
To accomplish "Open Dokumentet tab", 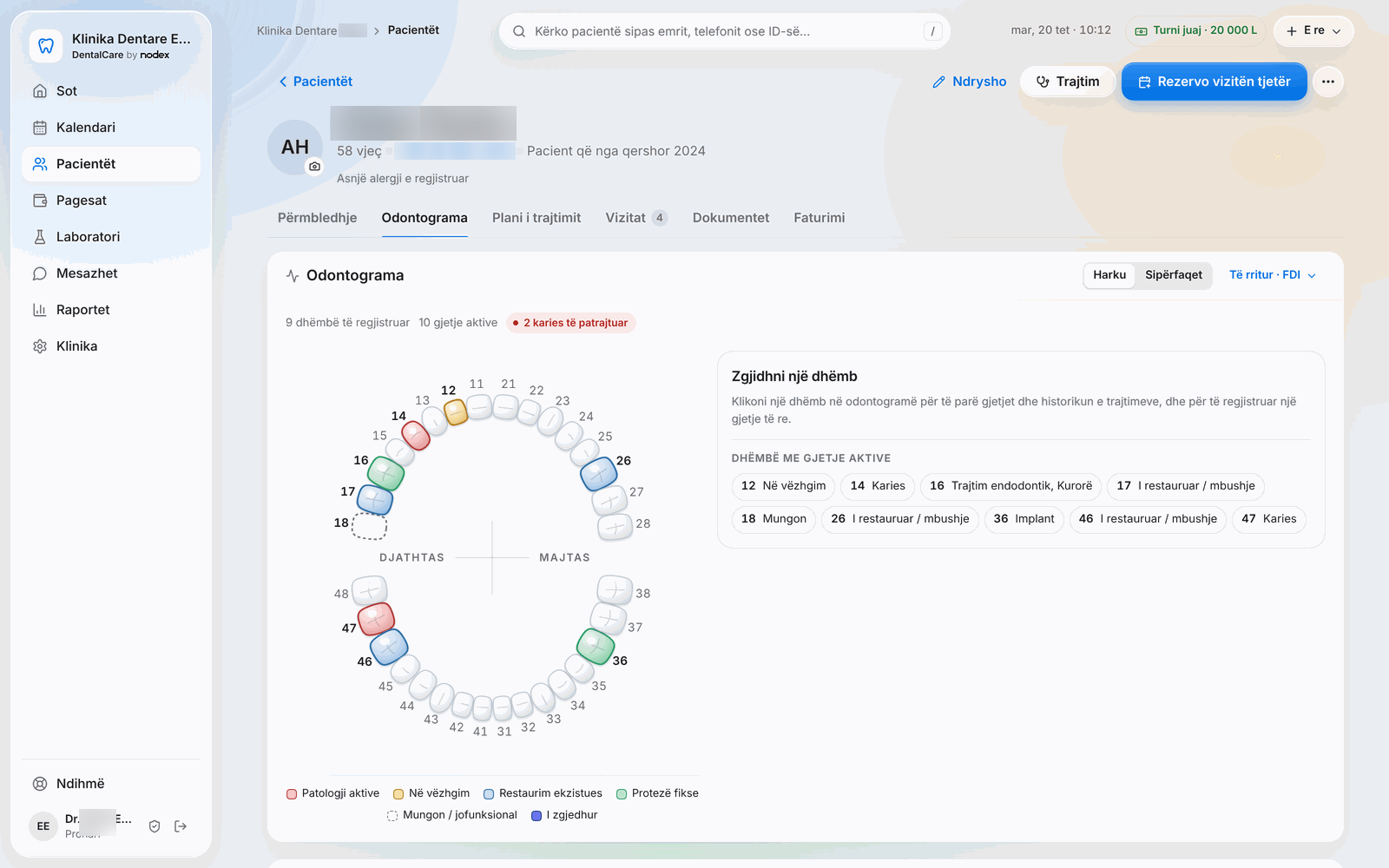I will (731, 218).
